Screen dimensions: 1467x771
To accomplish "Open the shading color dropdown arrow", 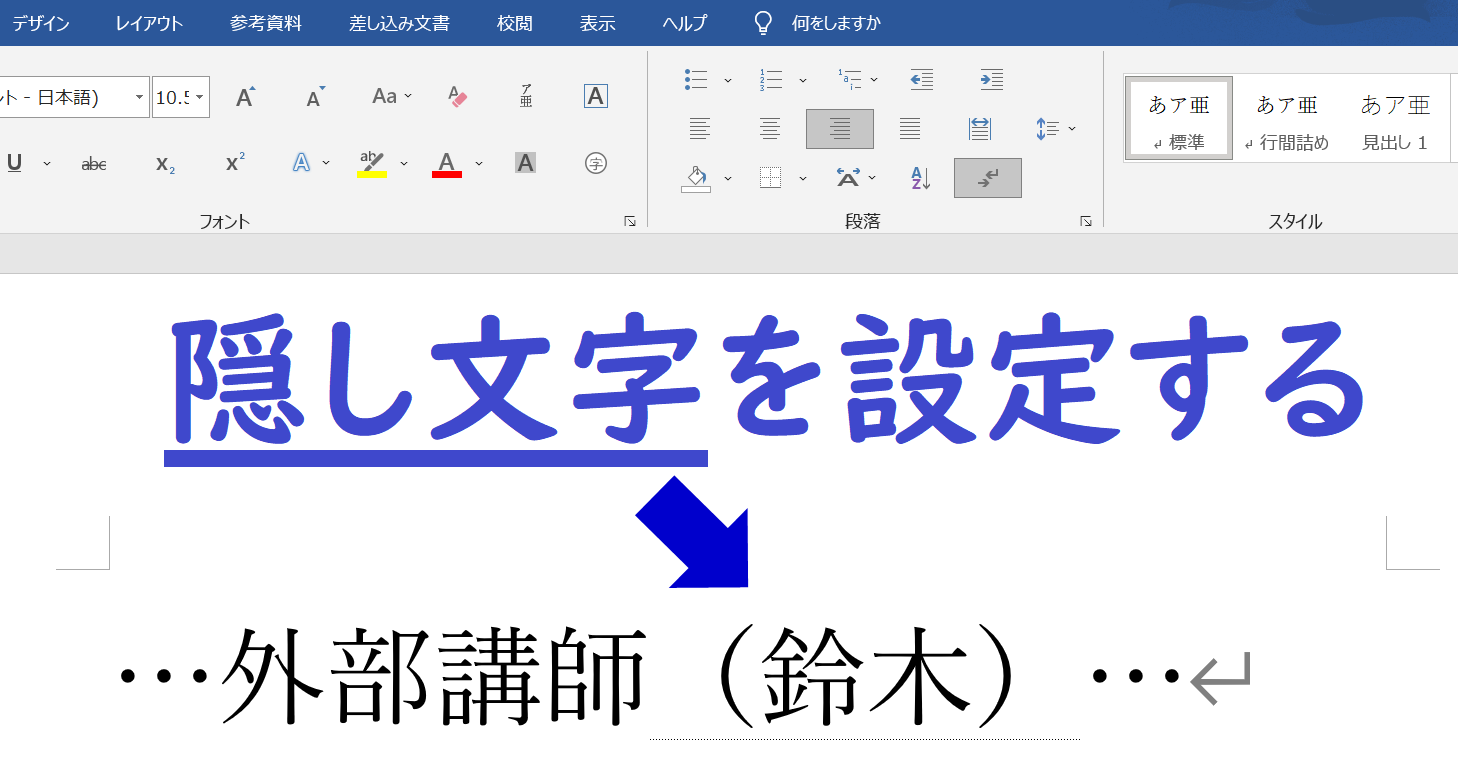I will pyautogui.click(x=728, y=178).
